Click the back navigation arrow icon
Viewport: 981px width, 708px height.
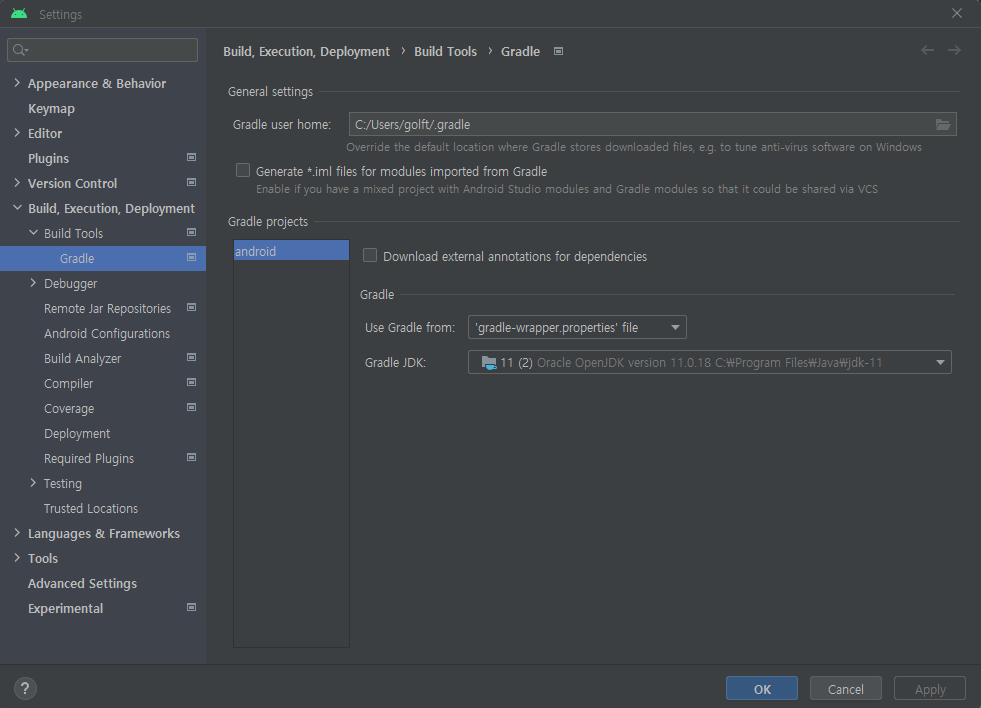point(927,50)
